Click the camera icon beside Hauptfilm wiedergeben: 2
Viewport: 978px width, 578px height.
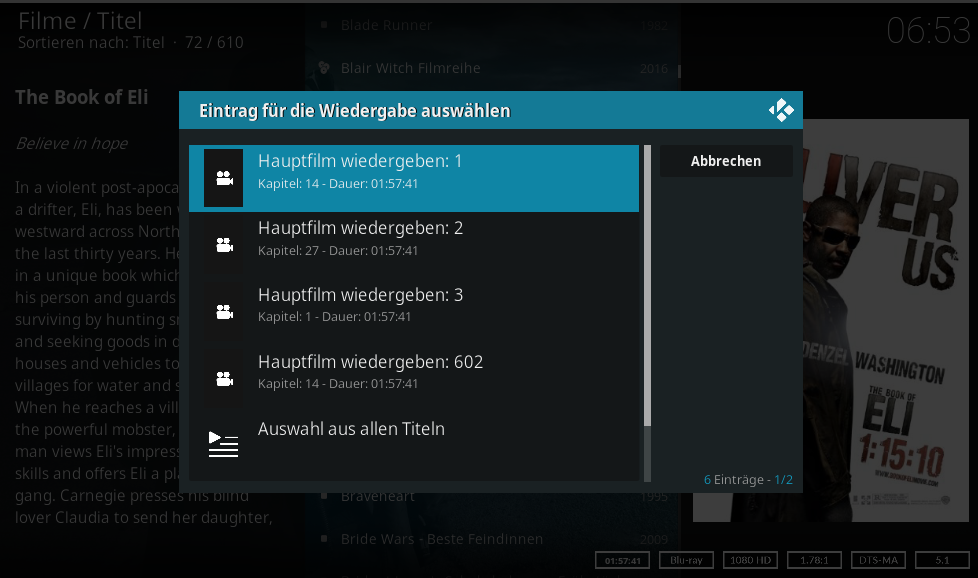[224, 245]
